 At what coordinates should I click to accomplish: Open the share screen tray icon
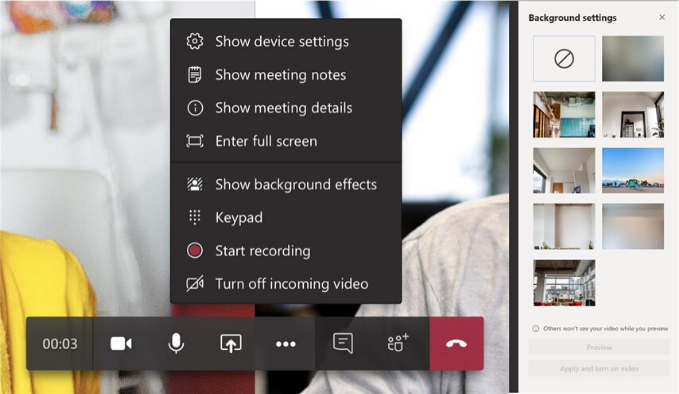(231, 344)
